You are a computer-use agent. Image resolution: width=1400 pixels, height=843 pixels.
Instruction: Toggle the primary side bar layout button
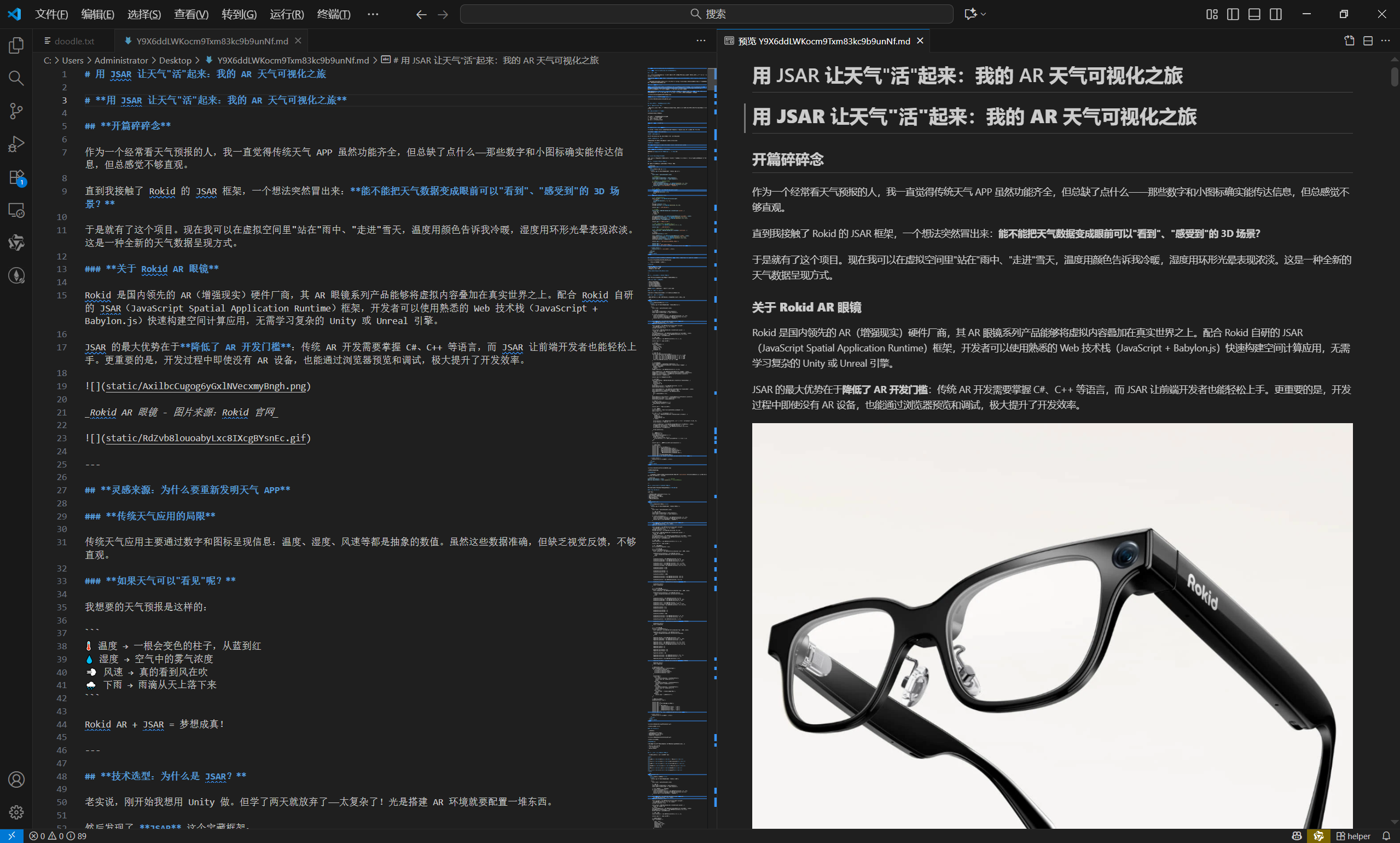point(1233,14)
